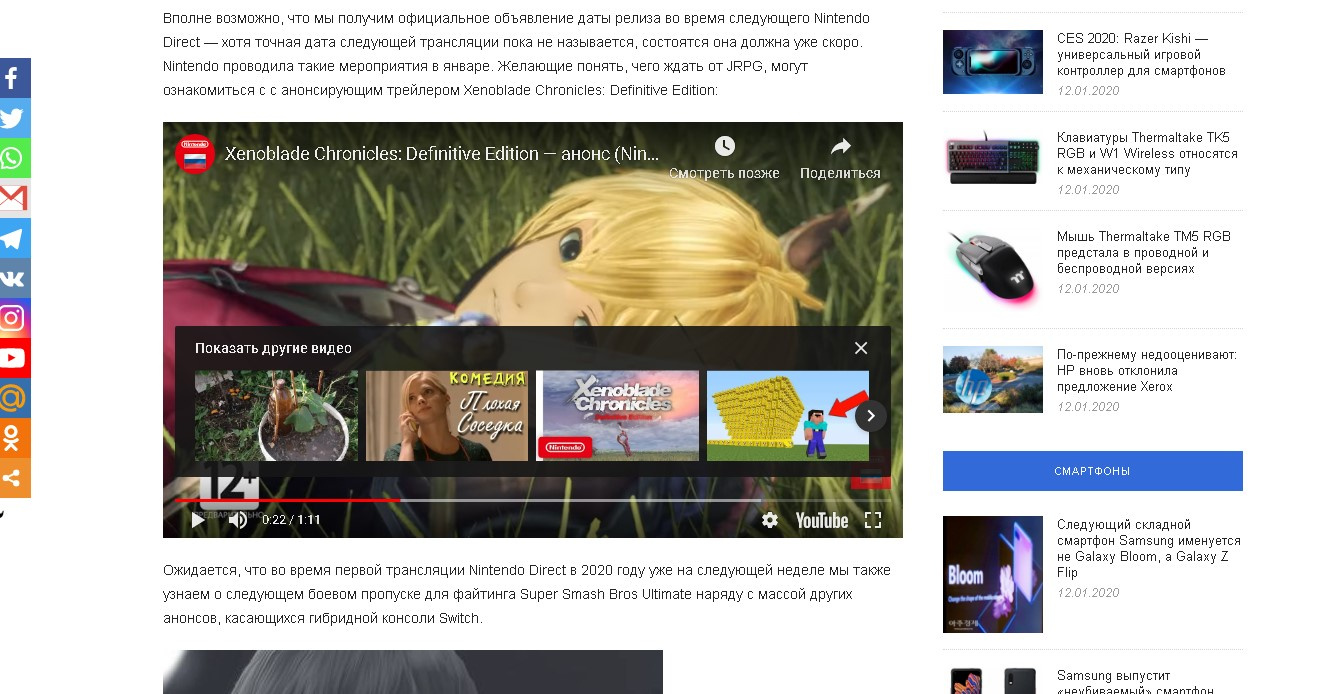
Task: Open video settings gear
Action: 769,520
